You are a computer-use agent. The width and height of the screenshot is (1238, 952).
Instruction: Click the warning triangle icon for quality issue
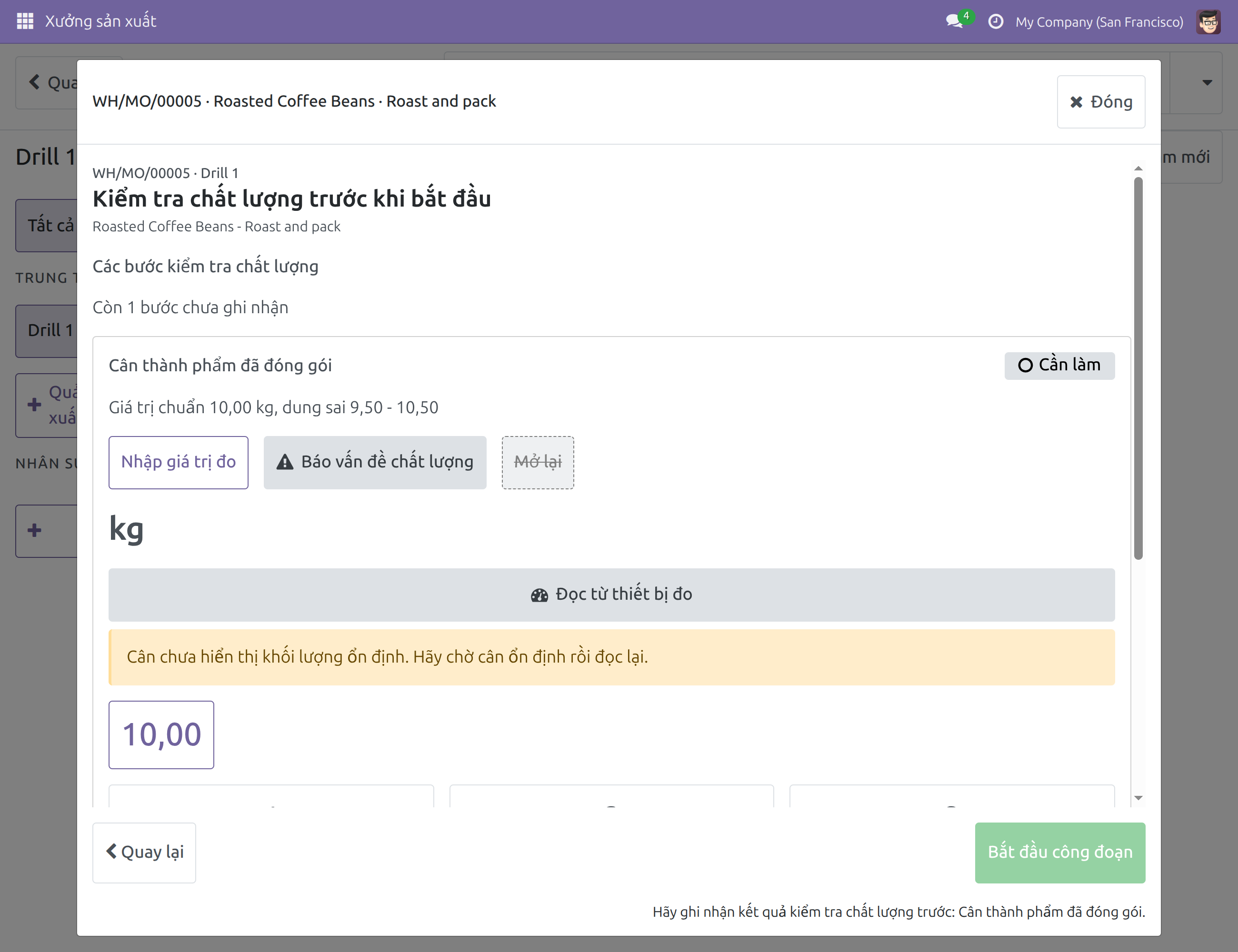285,462
